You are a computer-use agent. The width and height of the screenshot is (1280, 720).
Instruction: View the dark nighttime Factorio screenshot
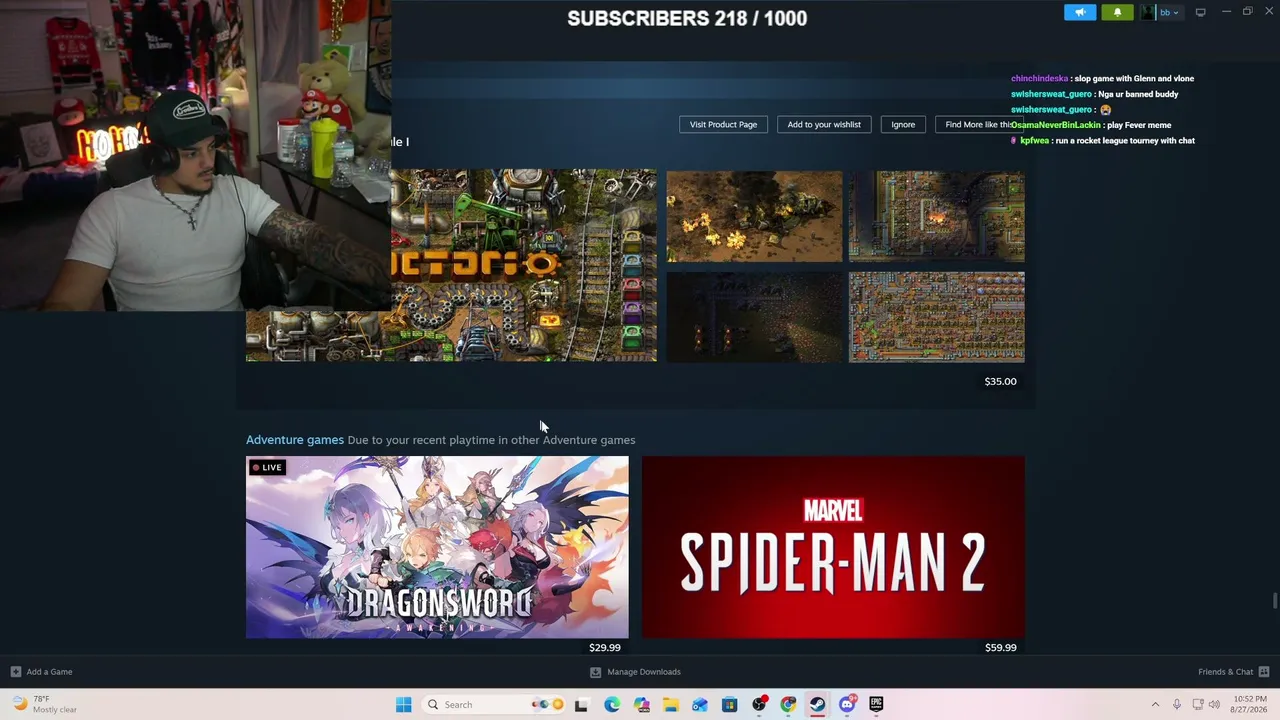[x=754, y=317]
